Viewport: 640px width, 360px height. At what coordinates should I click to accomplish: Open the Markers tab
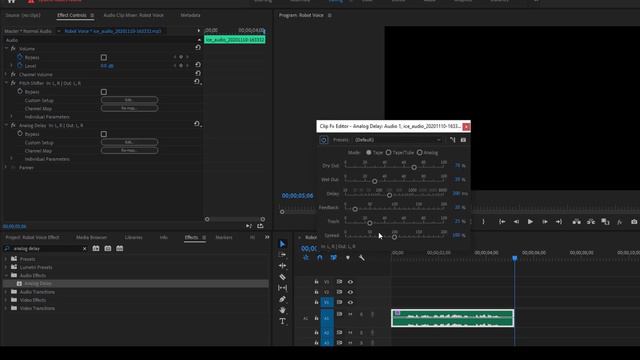point(224,237)
